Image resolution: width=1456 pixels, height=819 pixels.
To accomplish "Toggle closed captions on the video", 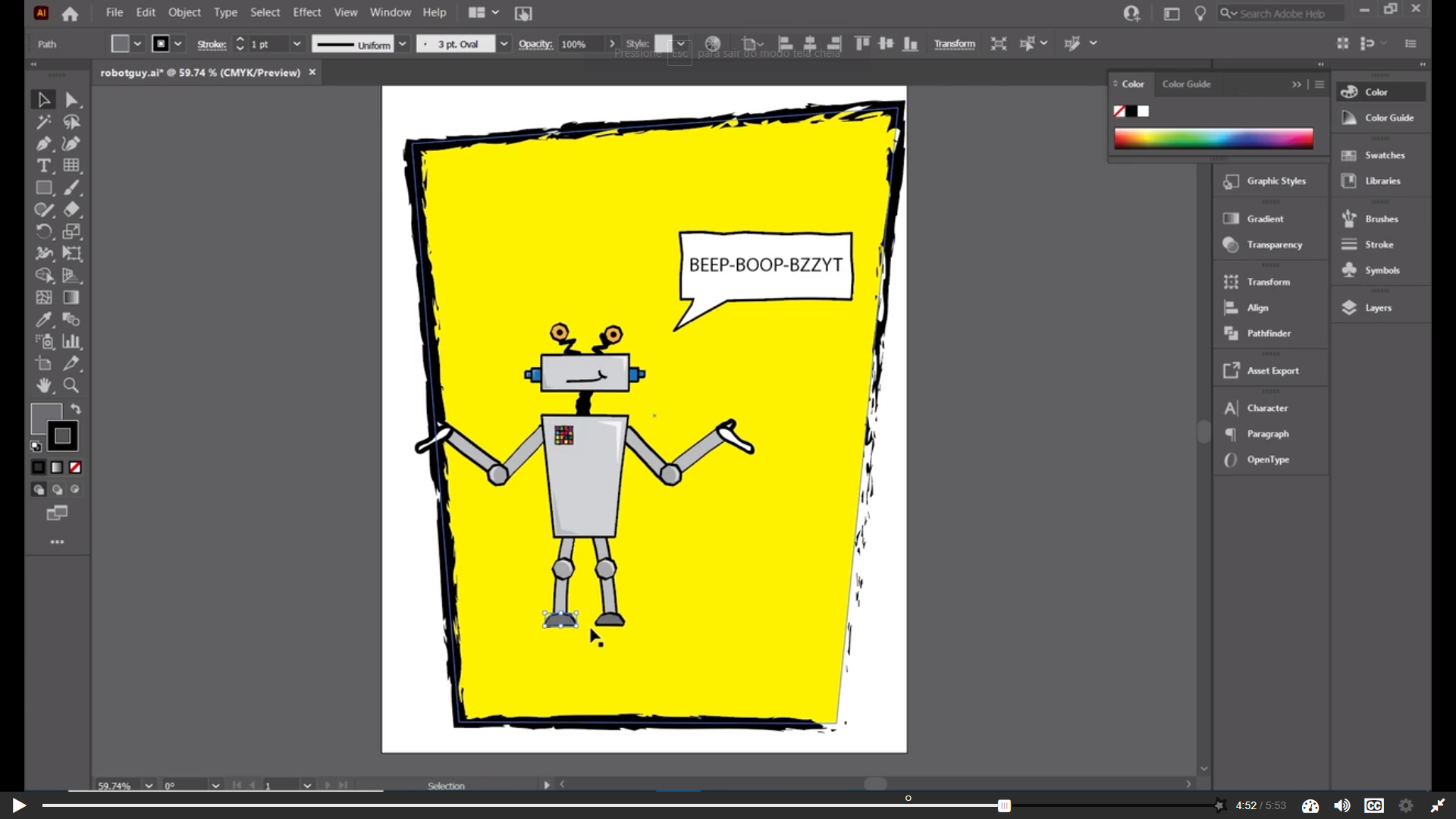I will pos(1373,805).
